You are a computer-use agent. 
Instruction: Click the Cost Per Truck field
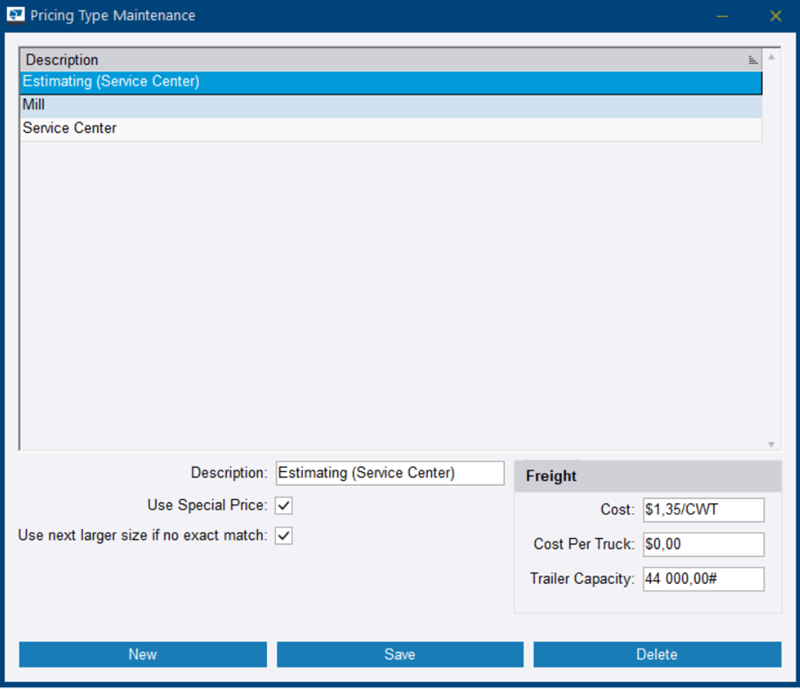tap(703, 544)
